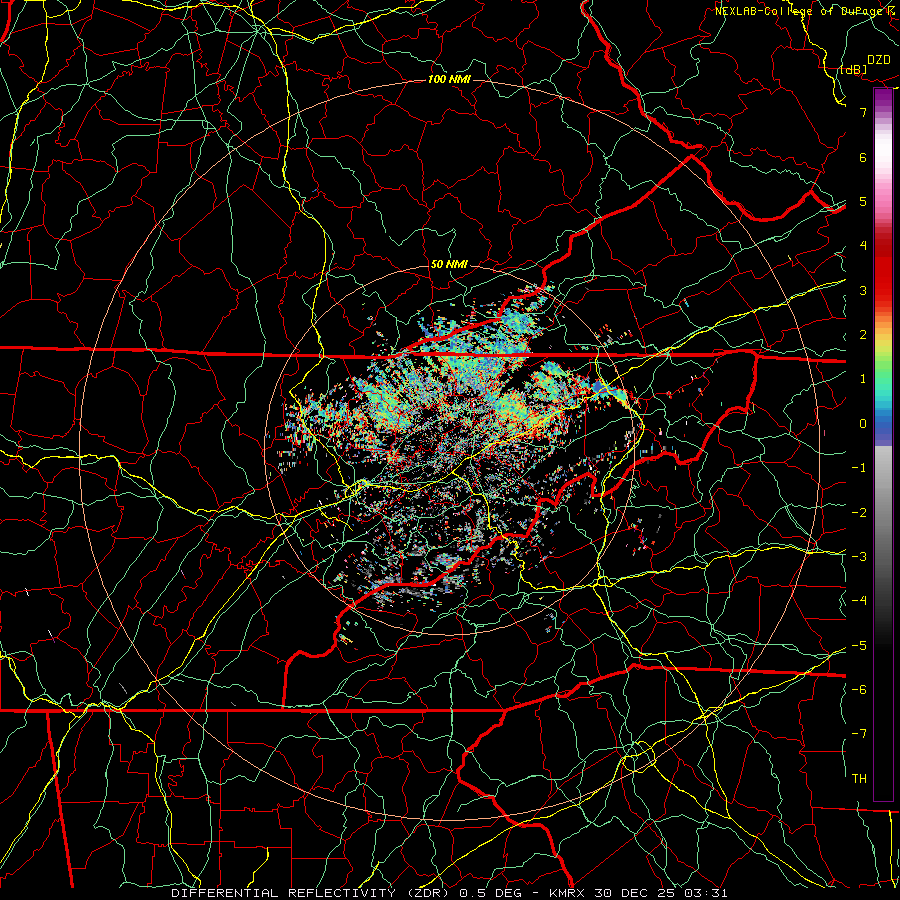This screenshot has width=900, height=900.
Task: Click the -5 dB tick label on the legend
Action: [859, 645]
